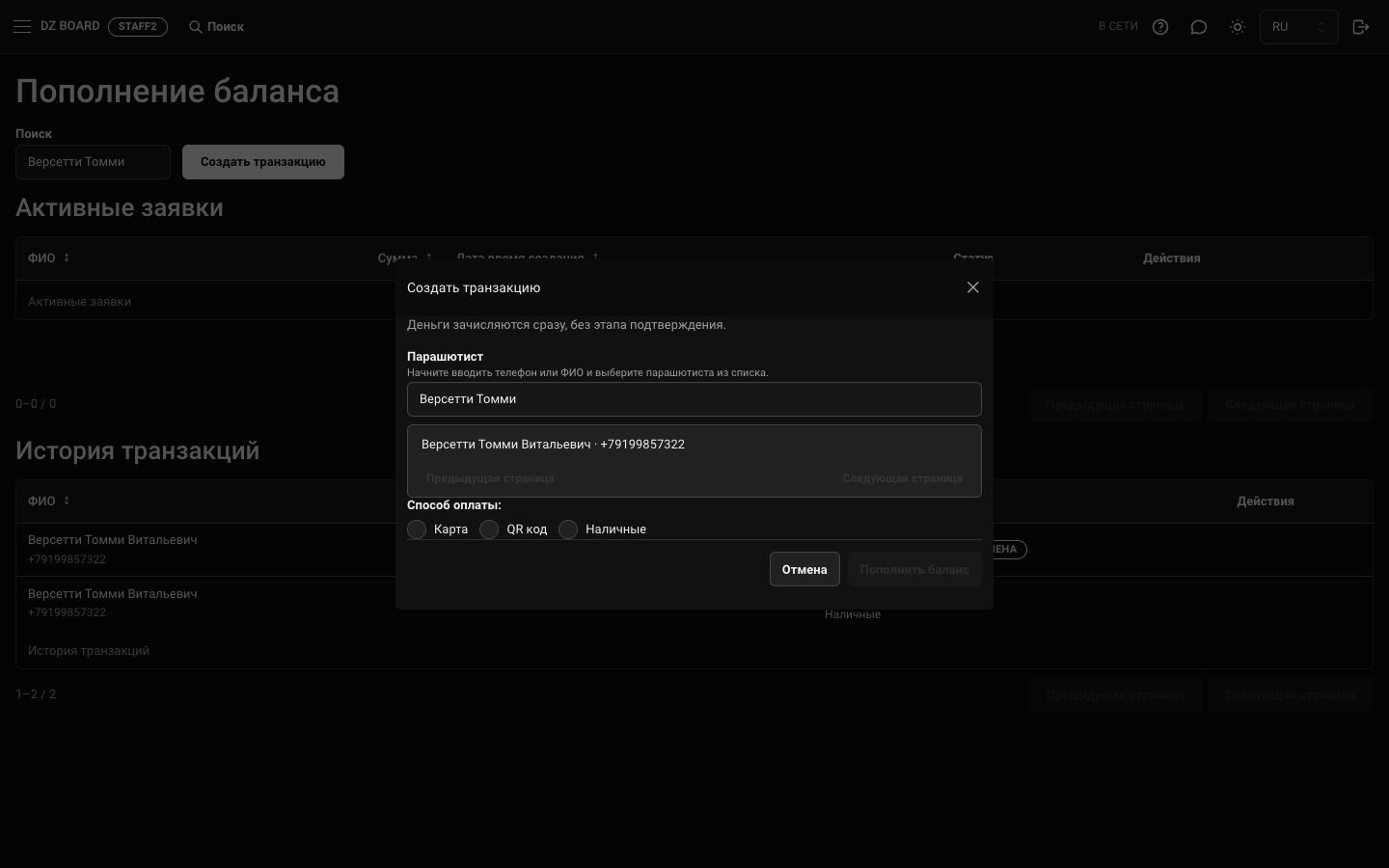
Task: Click the Отмена button
Action: point(804,569)
